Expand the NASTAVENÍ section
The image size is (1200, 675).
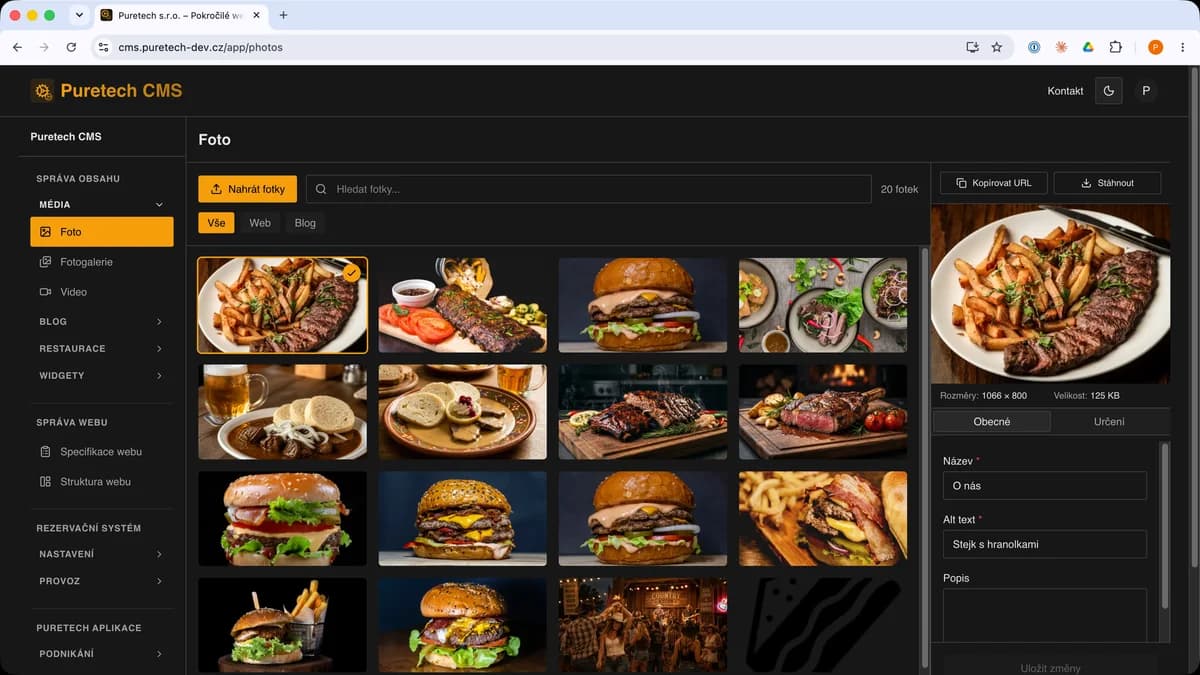102,554
